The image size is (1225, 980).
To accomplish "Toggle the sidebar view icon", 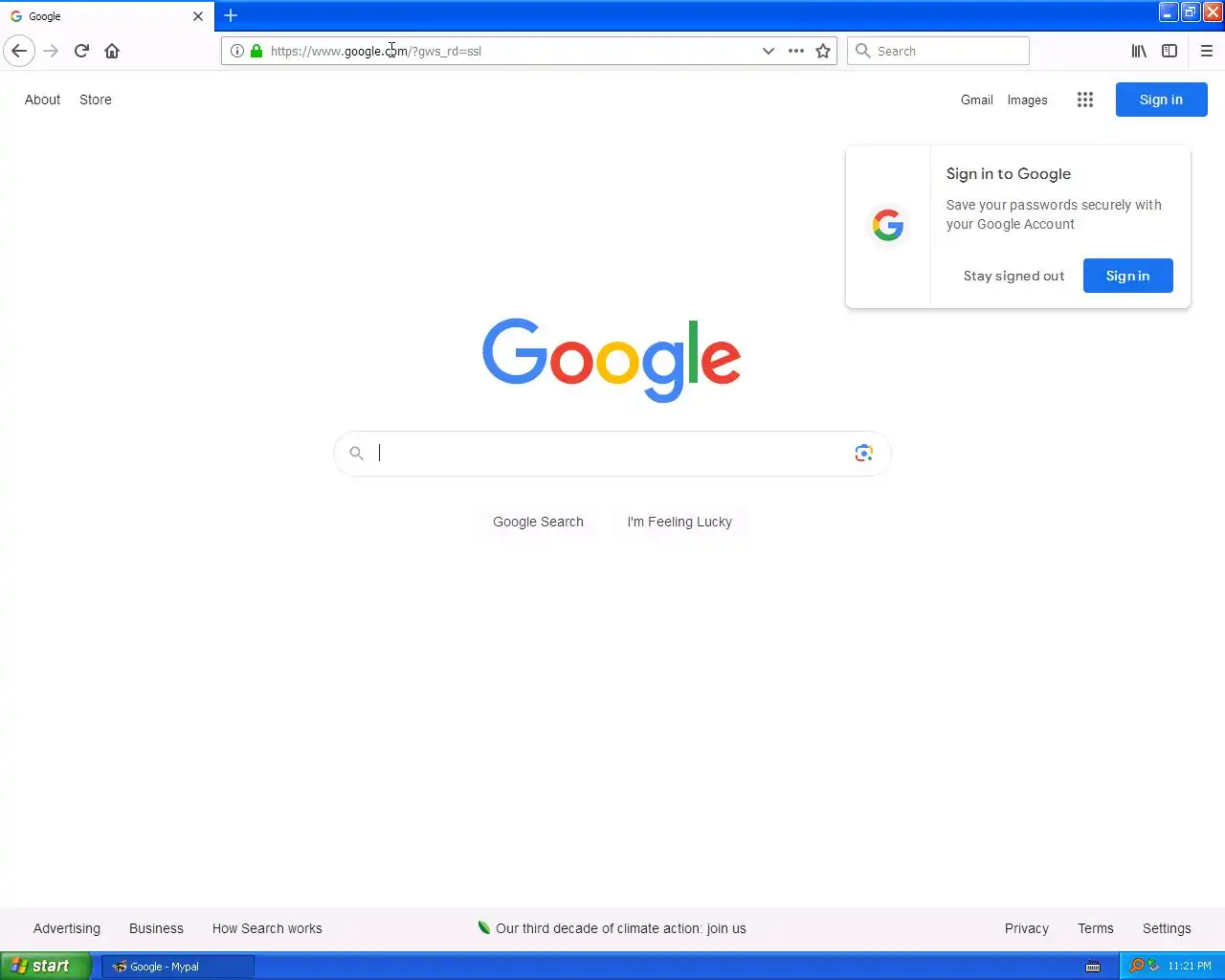I will [1169, 51].
